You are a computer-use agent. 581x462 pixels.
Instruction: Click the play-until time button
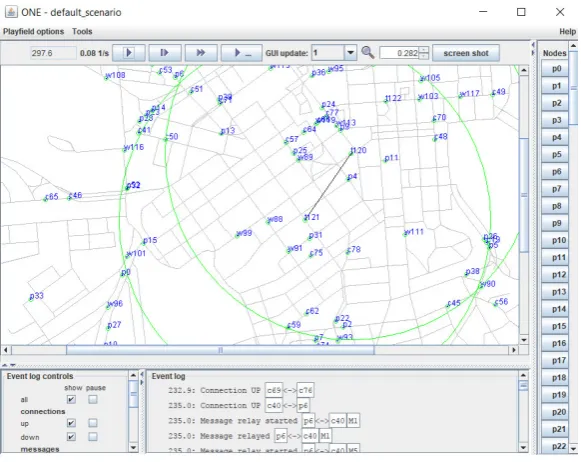pyautogui.click(x=242, y=53)
